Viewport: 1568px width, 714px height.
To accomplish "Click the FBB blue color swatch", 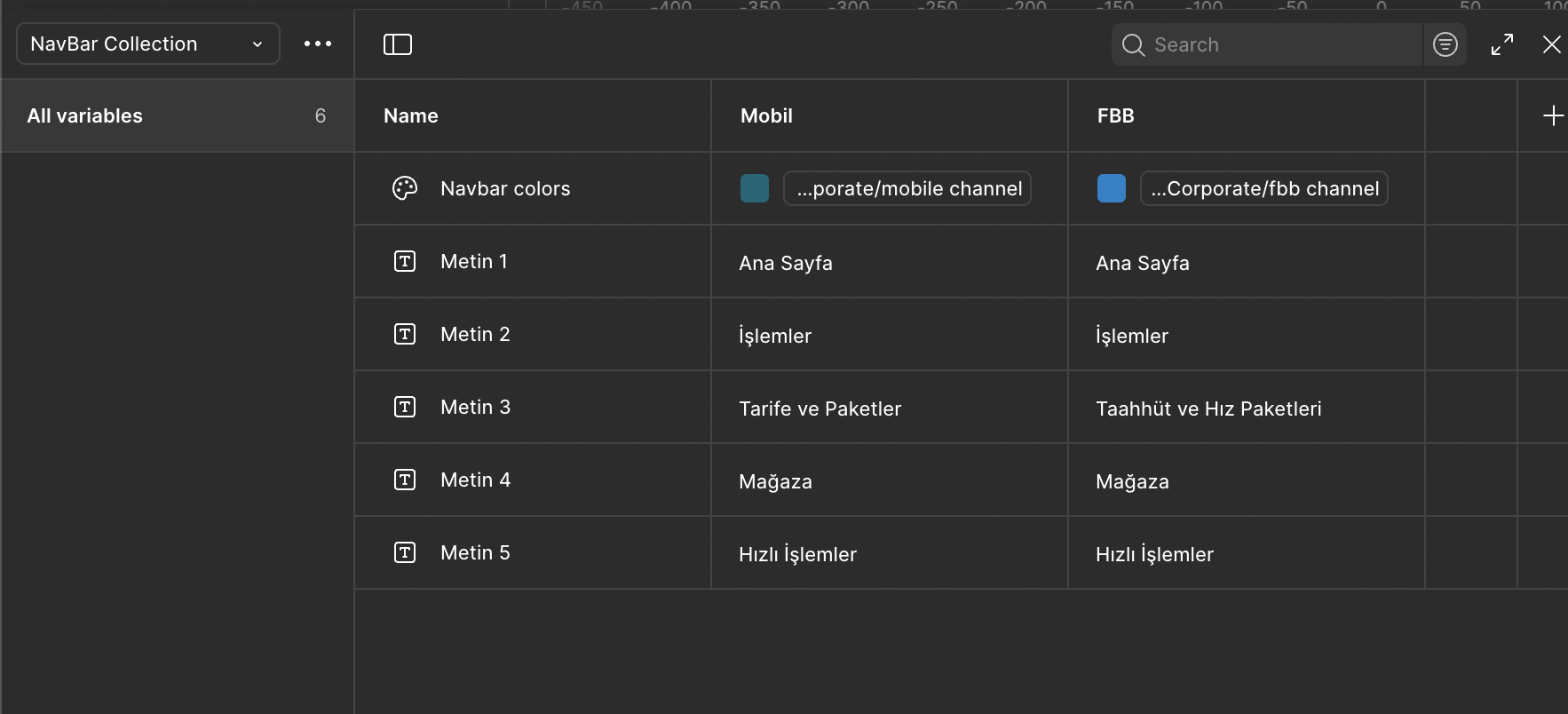I will [x=1112, y=188].
